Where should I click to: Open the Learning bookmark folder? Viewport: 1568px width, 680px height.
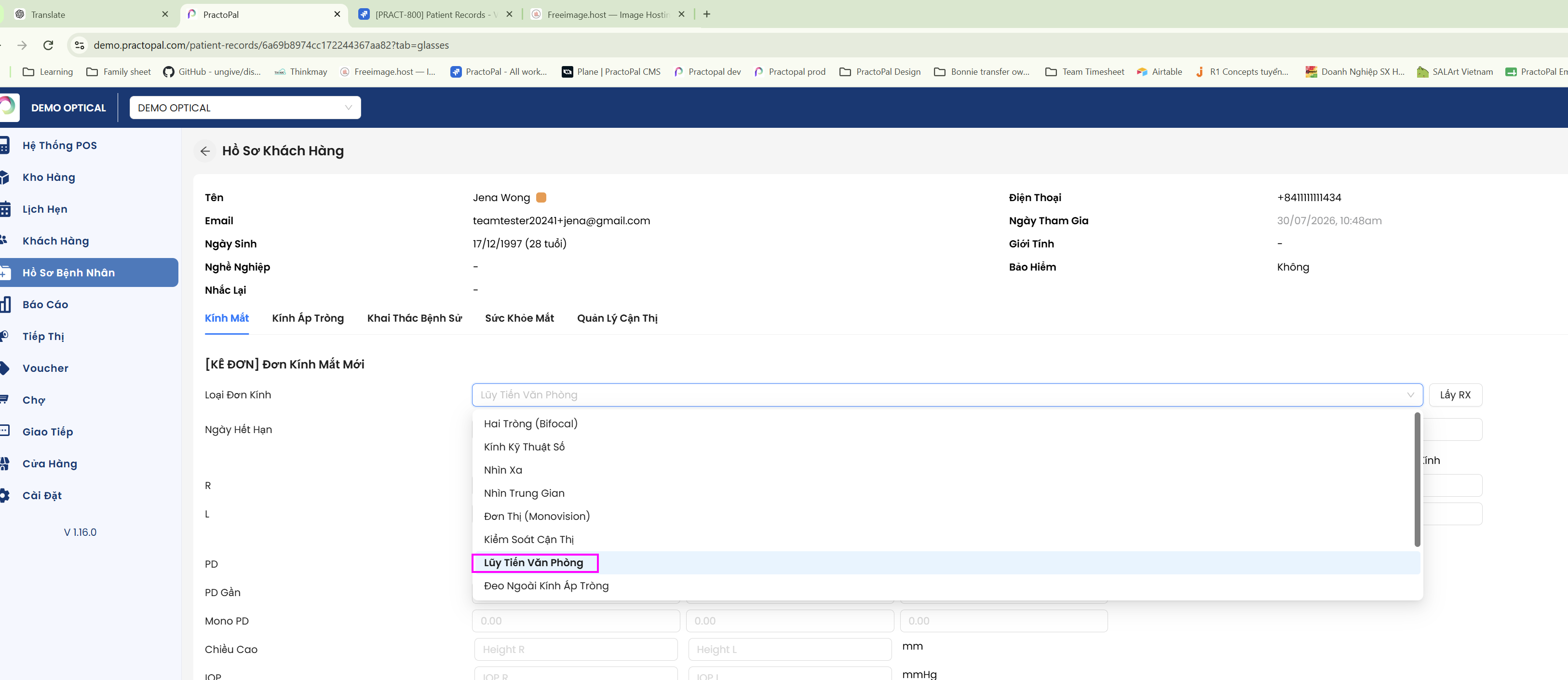click(47, 72)
